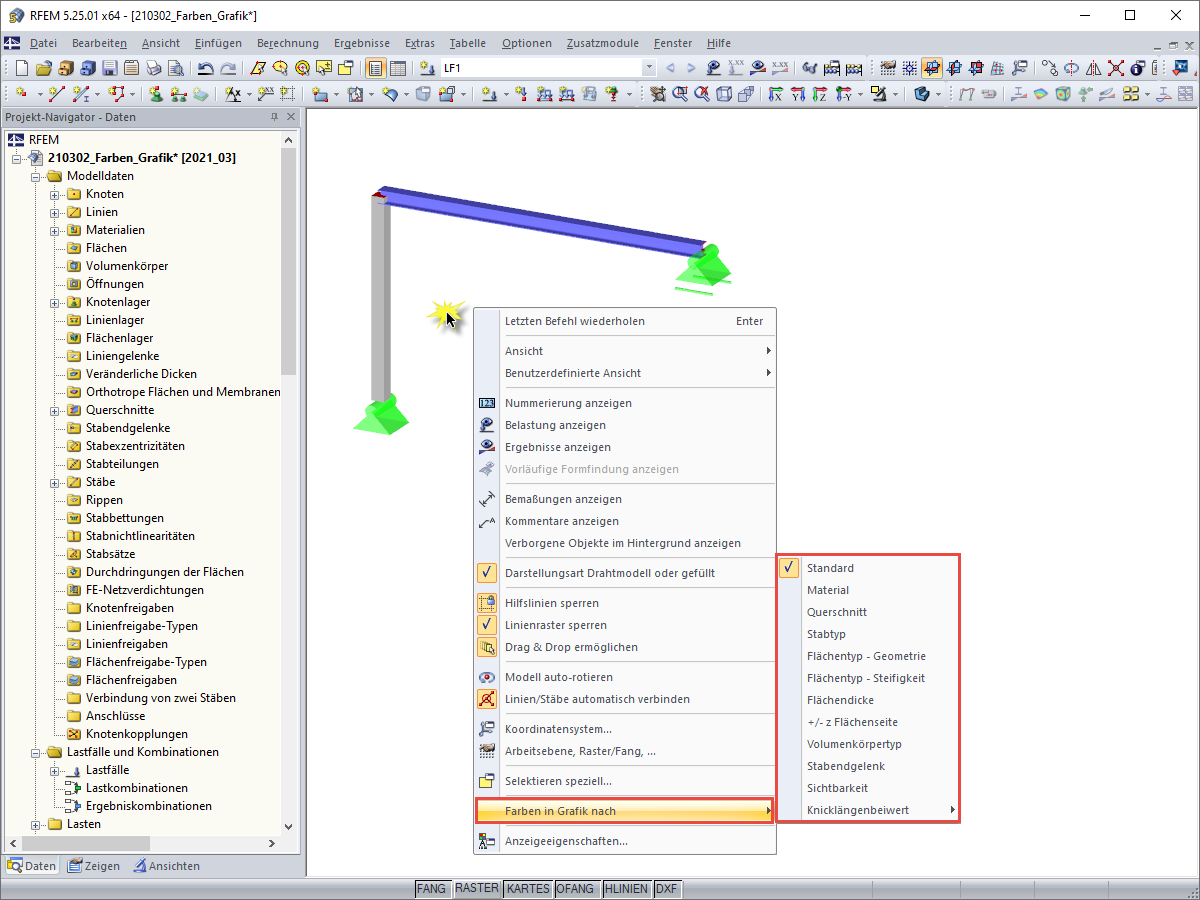Click the Save floppy disk icon
The image size is (1200, 900).
click(x=109, y=68)
